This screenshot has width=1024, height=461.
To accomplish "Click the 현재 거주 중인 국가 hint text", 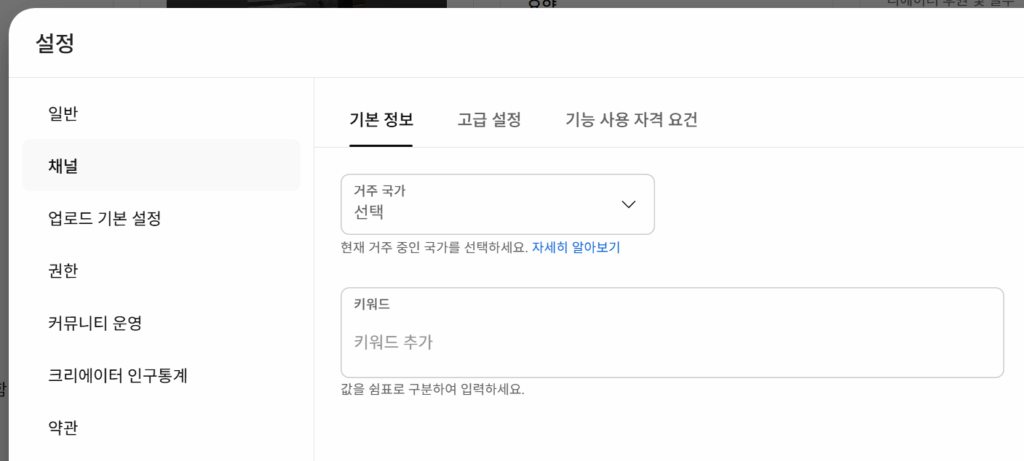I will [434, 248].
